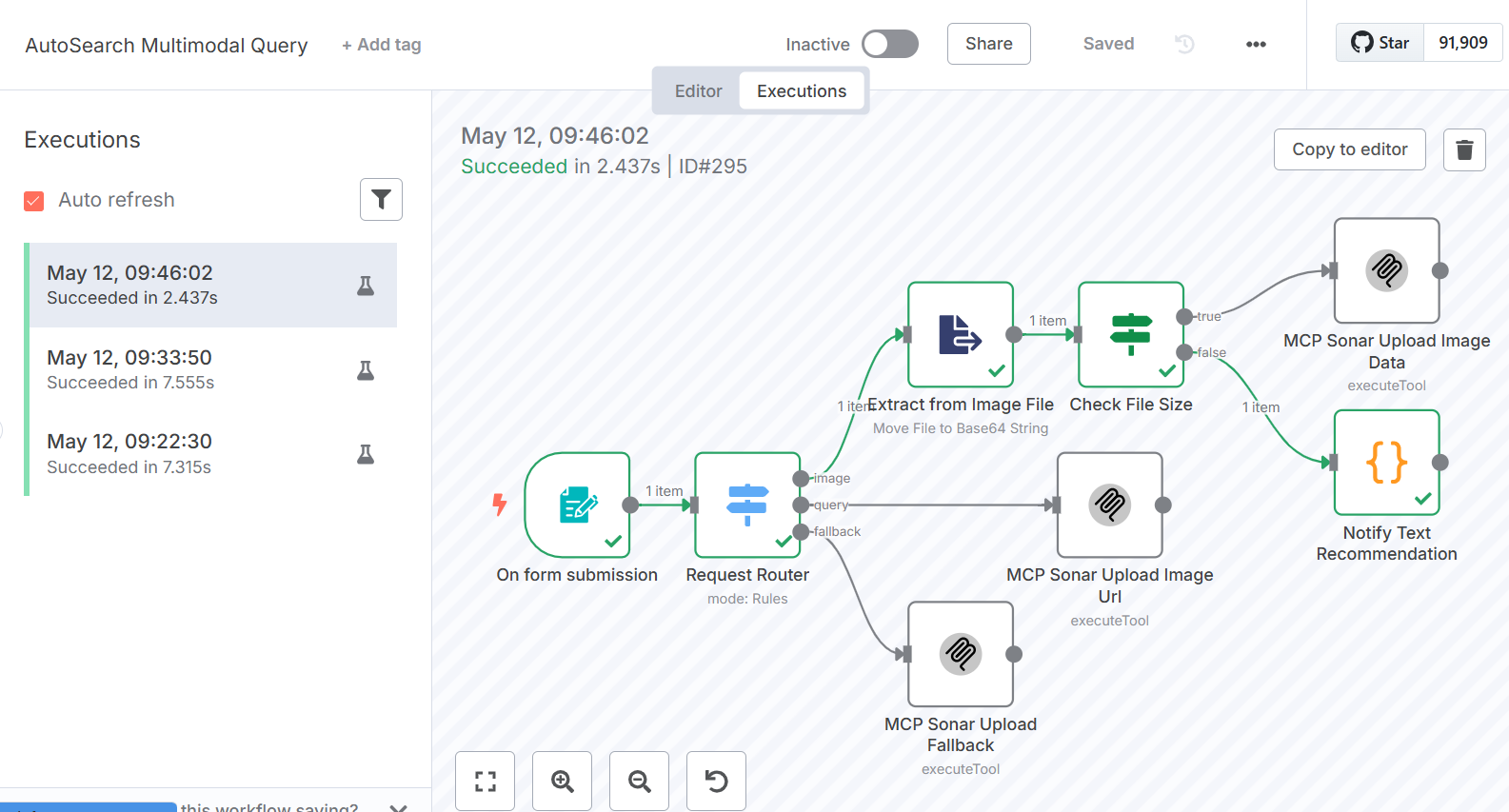Click the fit-to-view canvas button
1509x812 pixels.
(x=486, y=782)
